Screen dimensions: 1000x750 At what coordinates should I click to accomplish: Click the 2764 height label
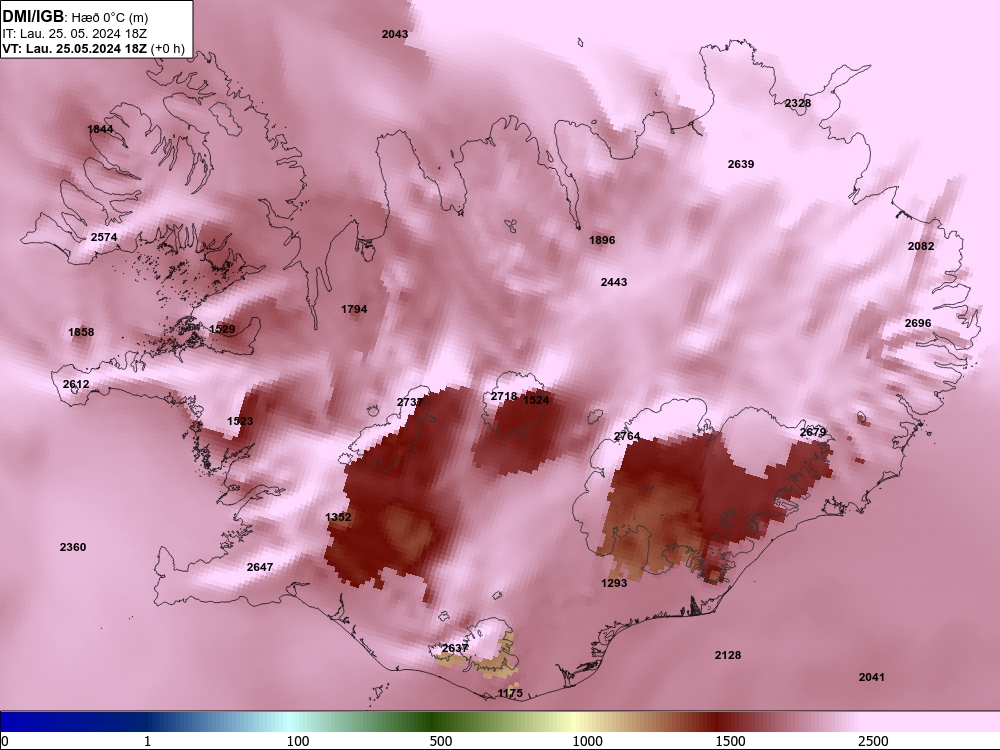(x=627, y=436)
